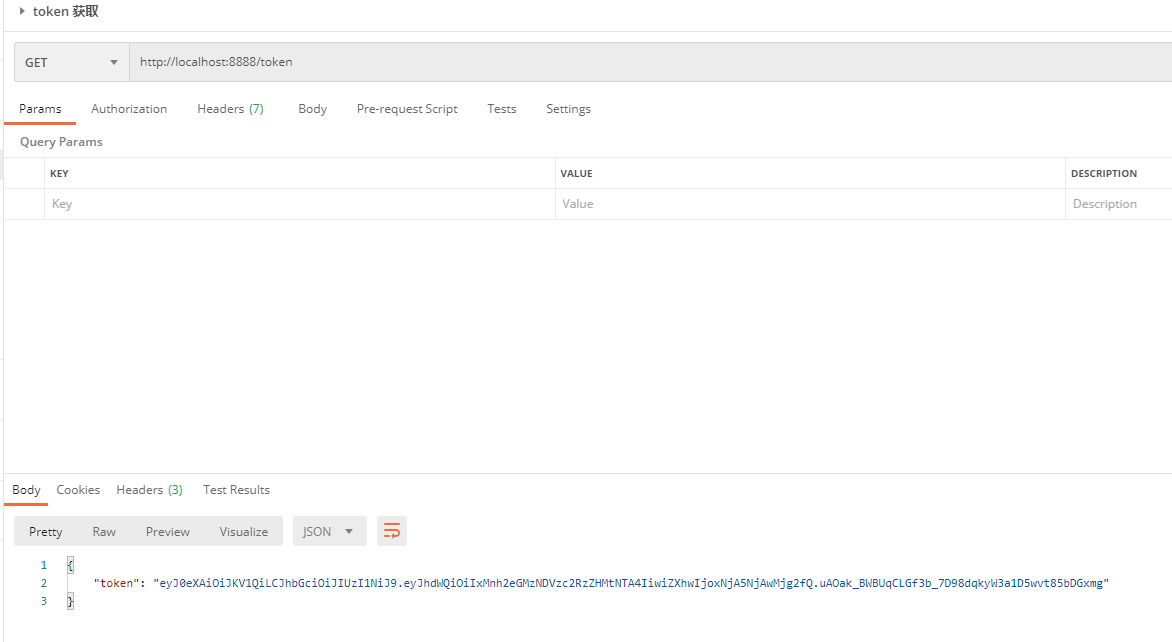Image resolution: width=1172 pixels, height=642 pixels.
Task: Select the Visualize response view
Action: [x=244, y=531]
